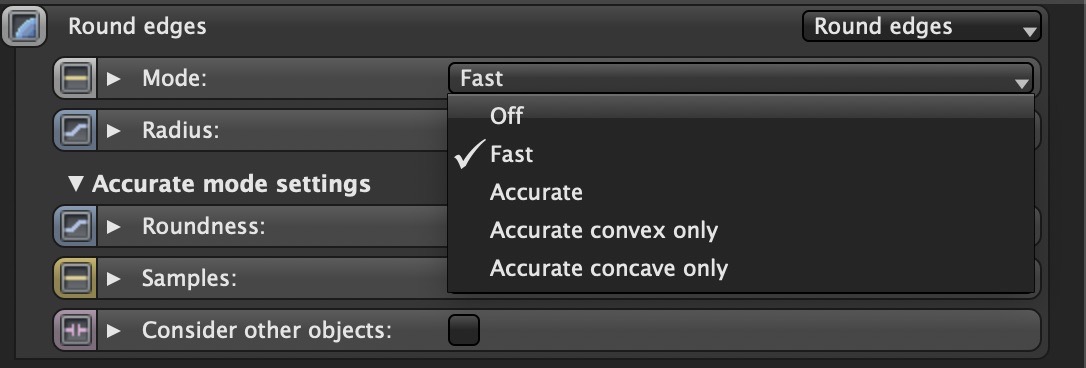Expand the Samples parameter triangle
Viewport: 1086px width, 368px height.
click(x=114, y=279)
